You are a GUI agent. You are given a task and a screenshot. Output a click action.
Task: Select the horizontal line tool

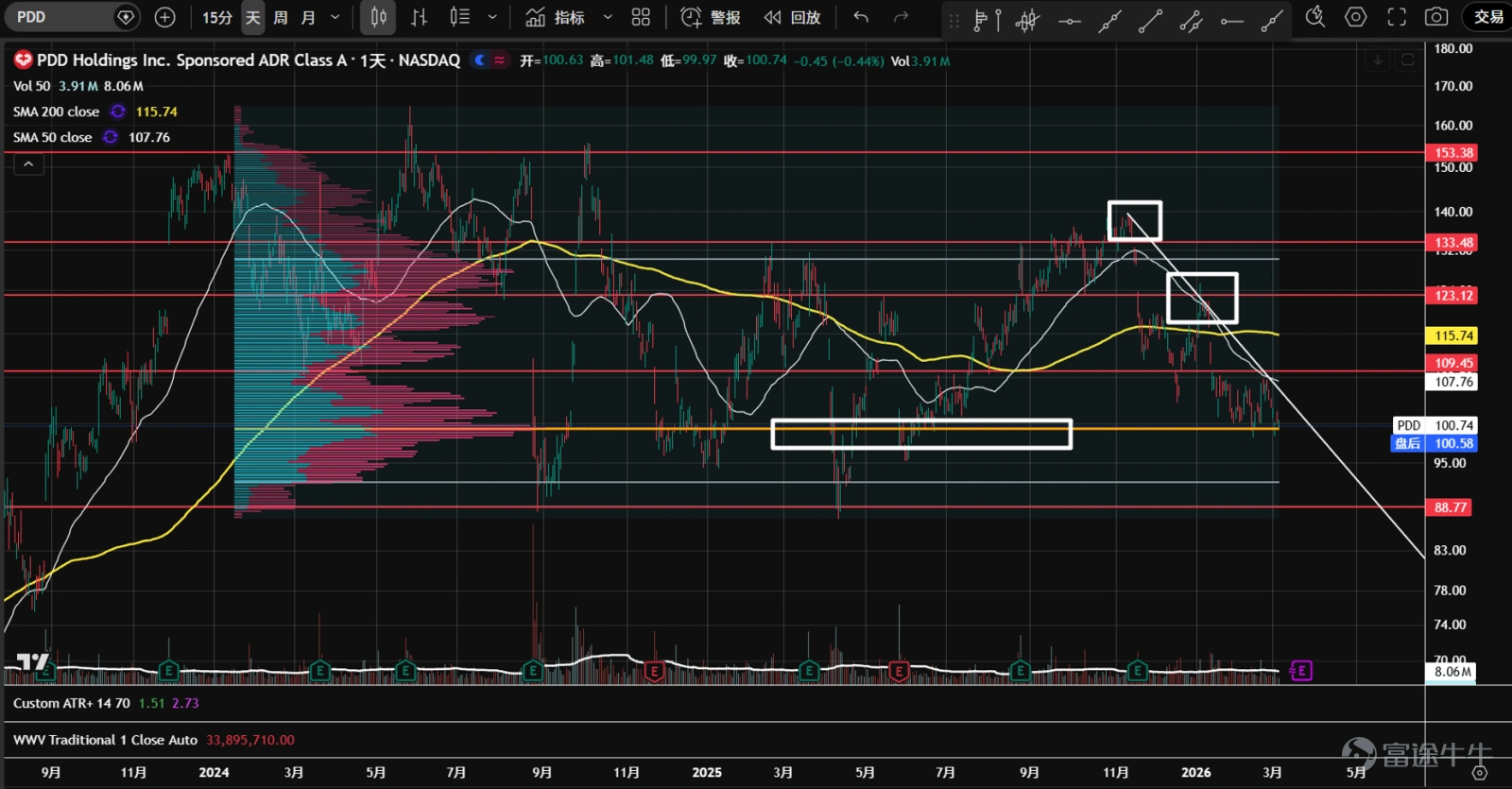click(1069, 20)
